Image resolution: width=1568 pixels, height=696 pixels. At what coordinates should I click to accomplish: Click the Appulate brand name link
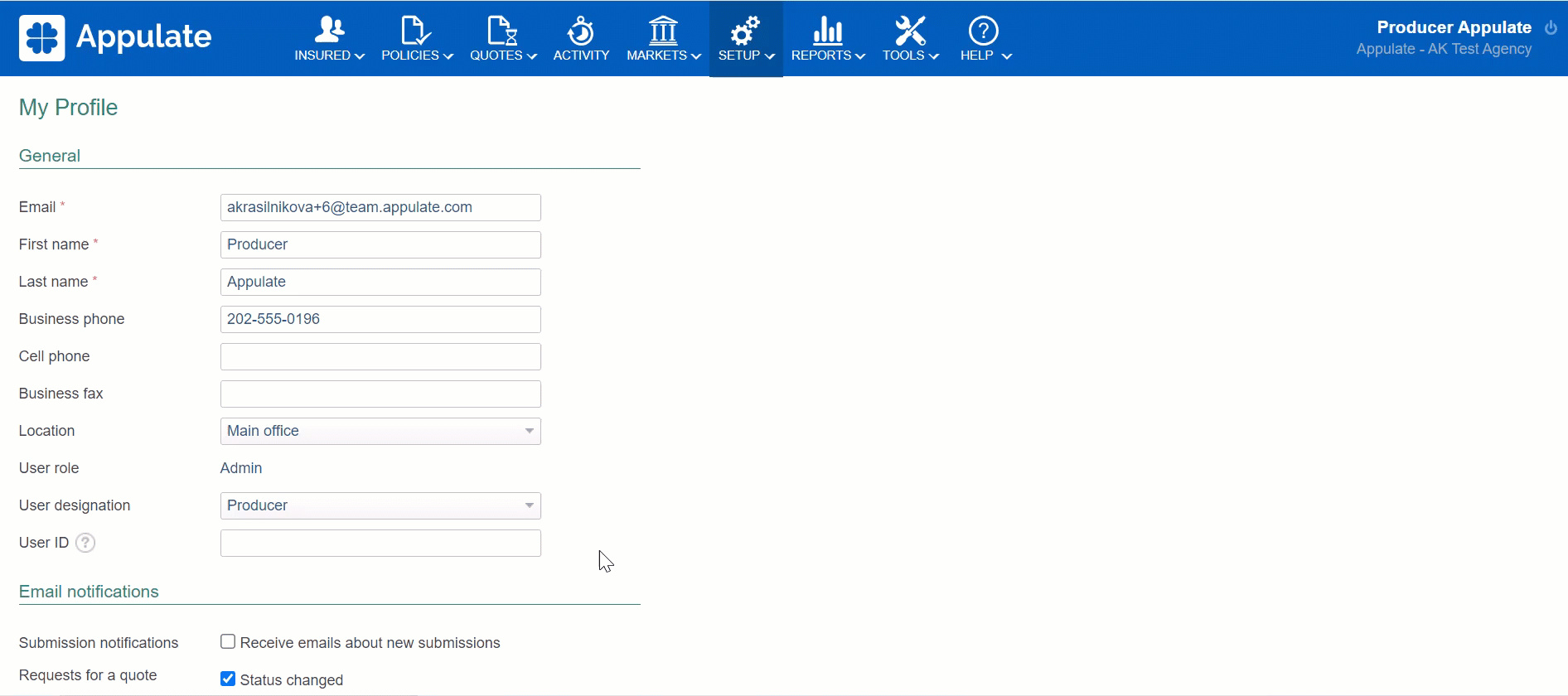[x=144, y=36]
